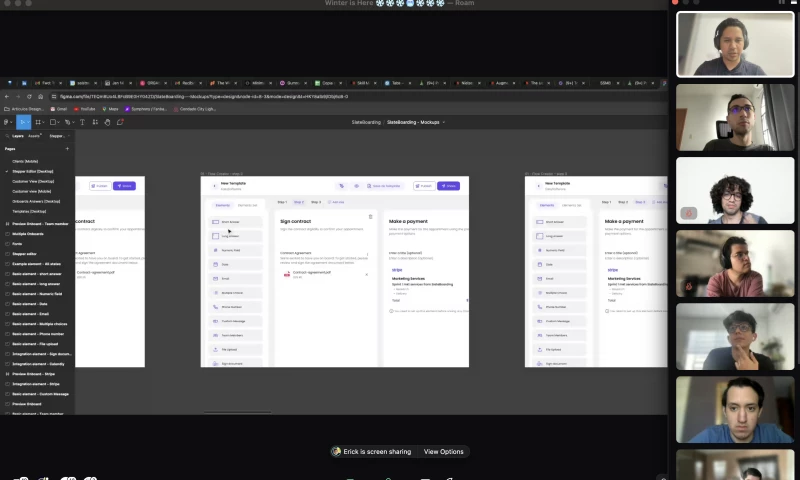Select the Hand tool
Image resolution: width=800 pixels, height=480 pixels.
pos(107,122)
